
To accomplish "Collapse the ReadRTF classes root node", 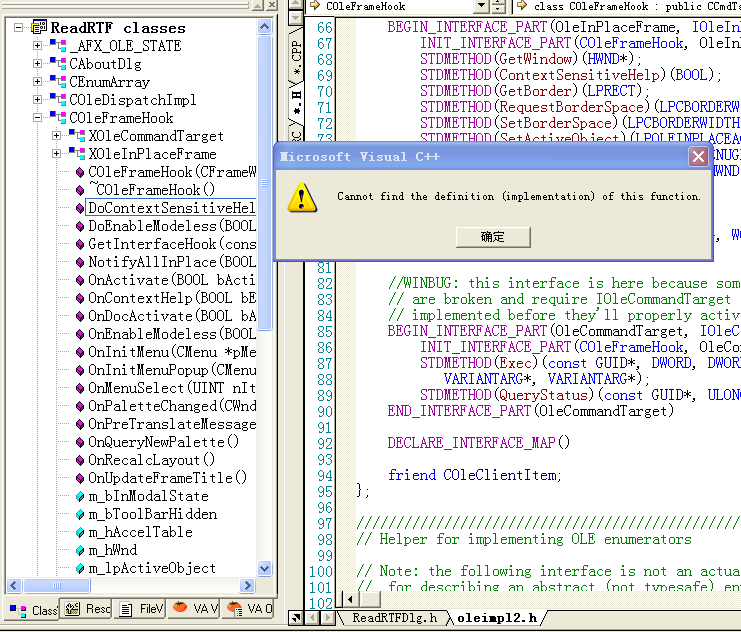I will pos(18,27).
